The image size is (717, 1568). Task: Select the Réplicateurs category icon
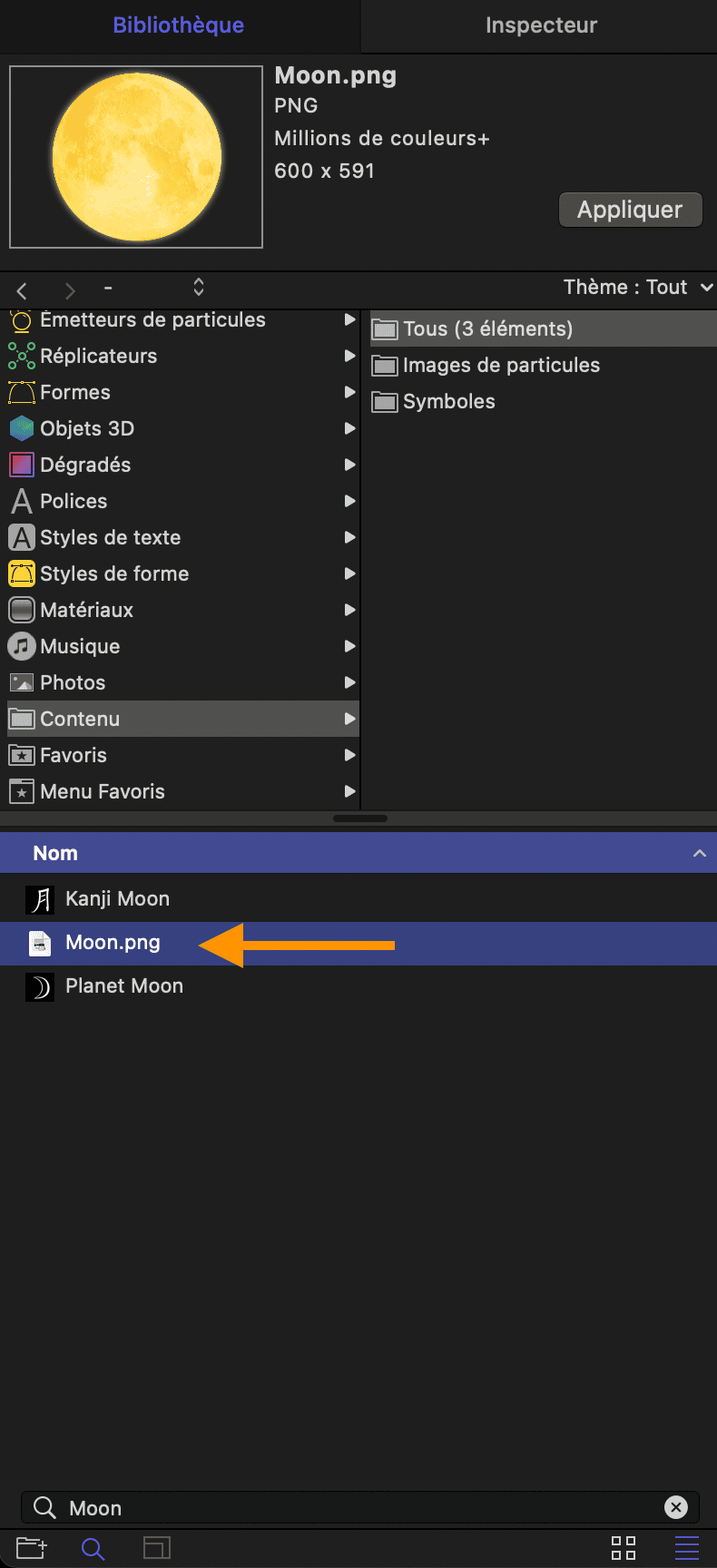tap(22, 356)
